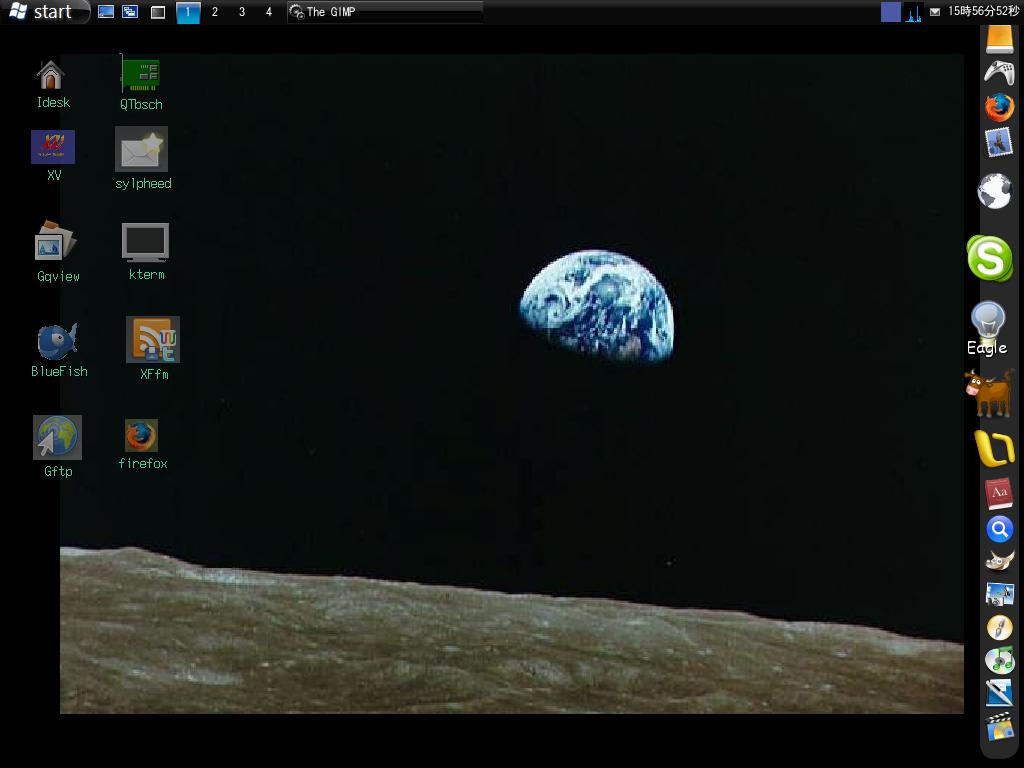Launch the search tool with the magnifier icon
This screenshot has height=768, width=1024.
pyautogui.click(x=999, y=529)
